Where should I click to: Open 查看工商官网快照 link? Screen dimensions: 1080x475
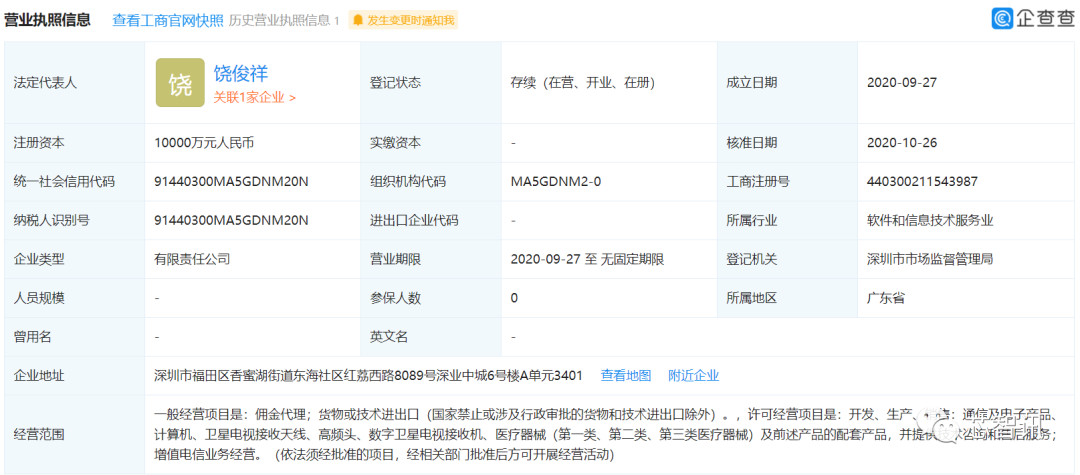click(x=165, y=20)
